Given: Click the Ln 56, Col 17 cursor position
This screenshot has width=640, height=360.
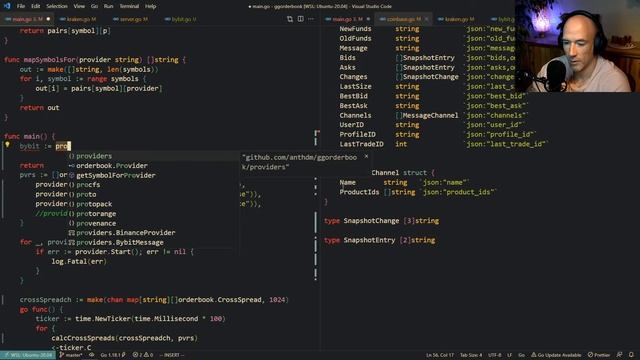Looking at the screenshot, I should point(440,355).
